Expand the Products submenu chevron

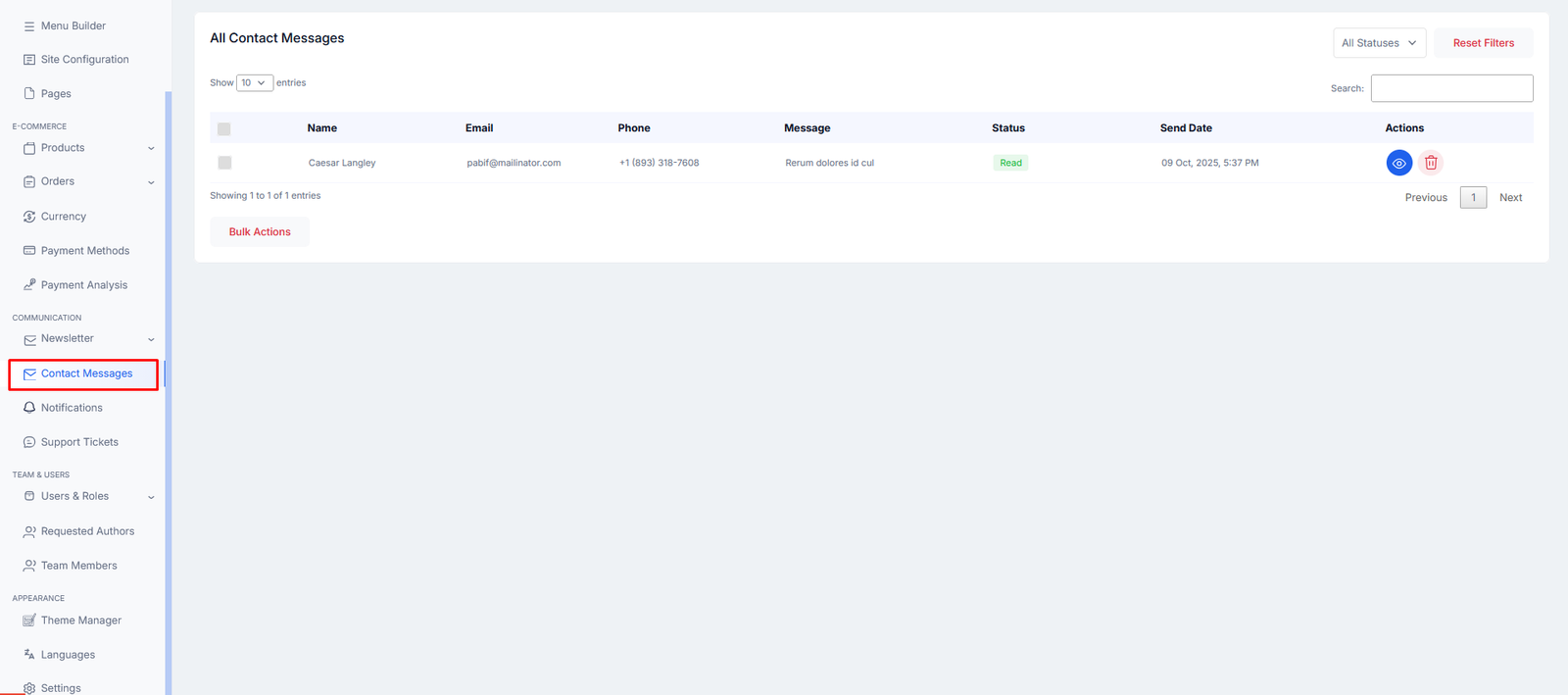pos(151,149)
